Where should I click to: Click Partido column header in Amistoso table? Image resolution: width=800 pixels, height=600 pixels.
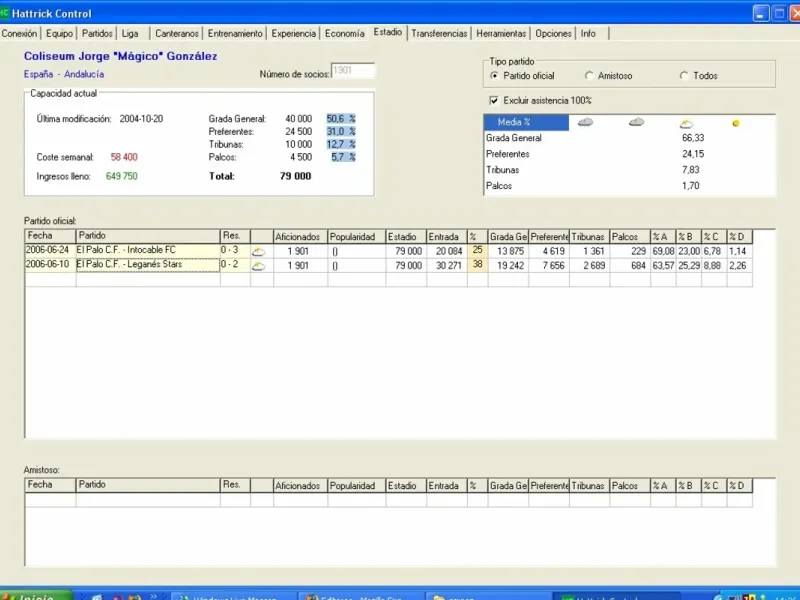click(x=148, y=485)
